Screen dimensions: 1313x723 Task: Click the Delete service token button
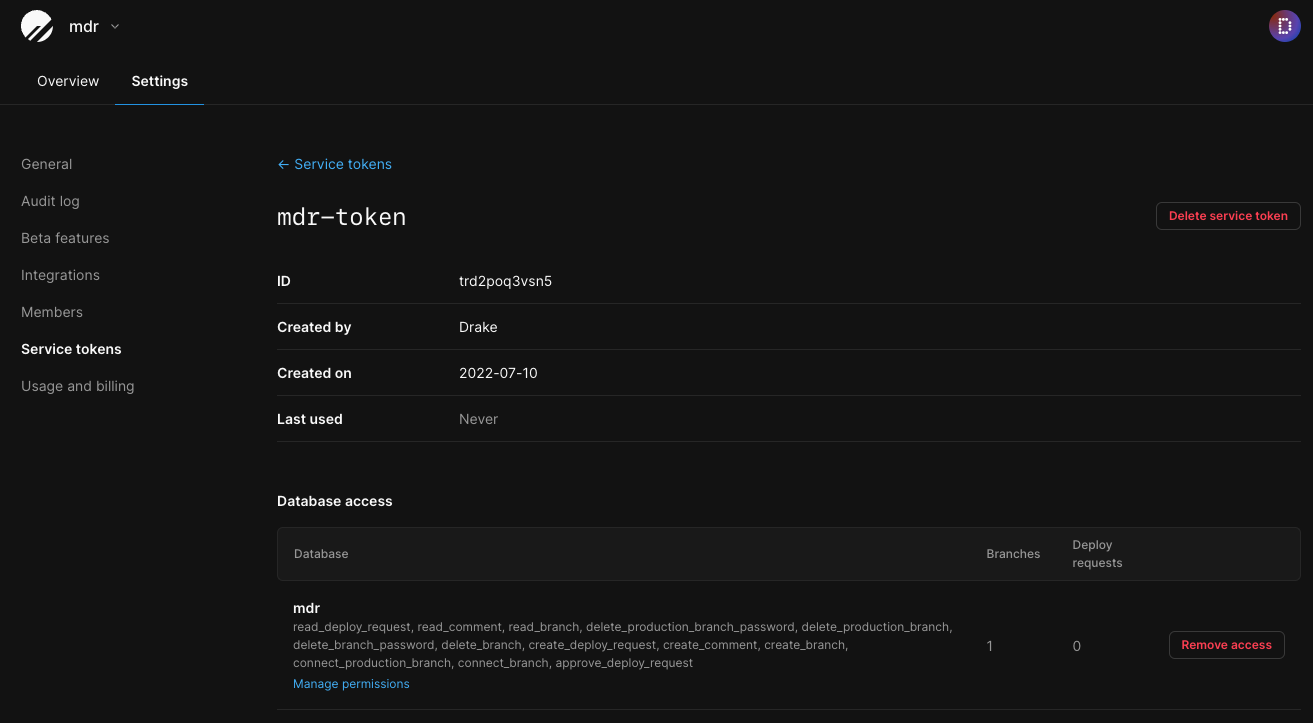click(x=1227, y=216)
